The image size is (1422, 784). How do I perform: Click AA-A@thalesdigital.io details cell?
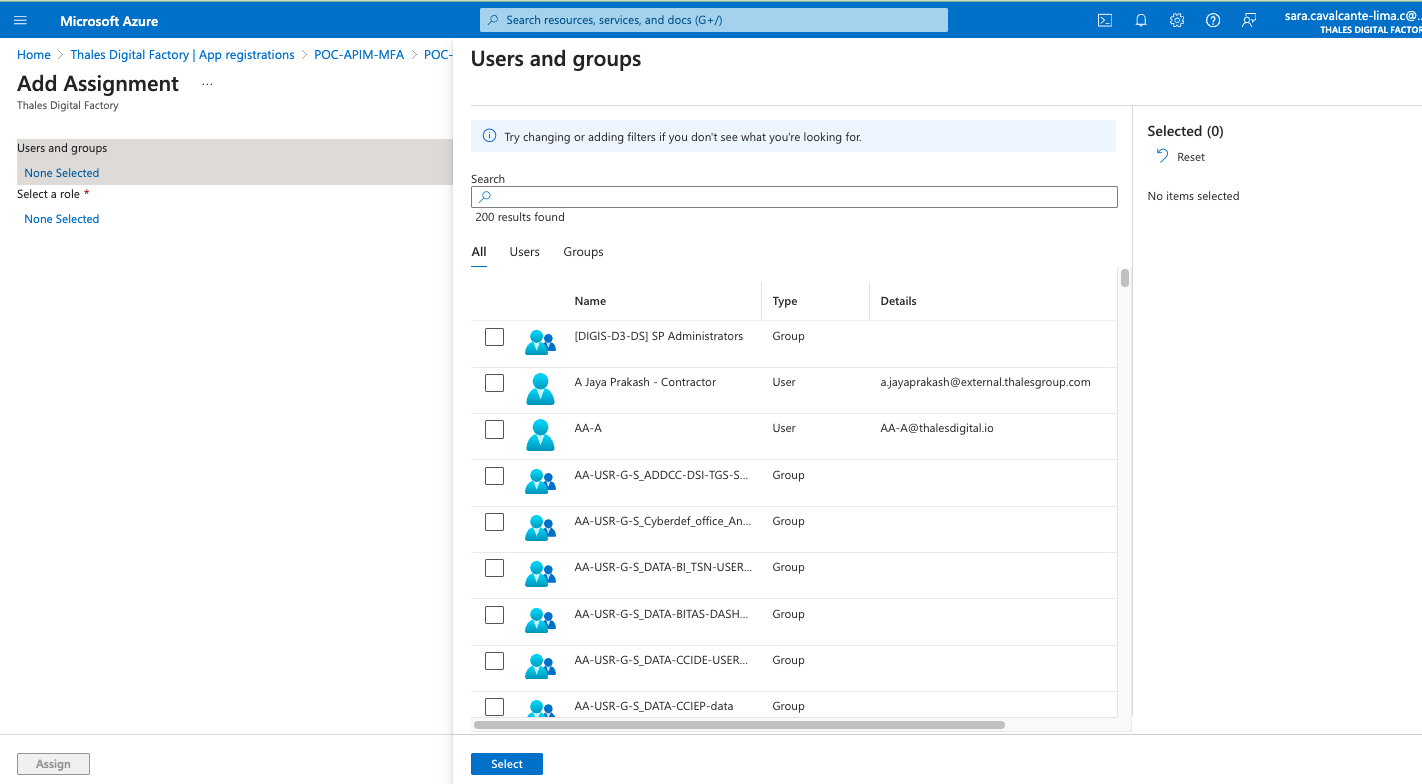(937, 428)
